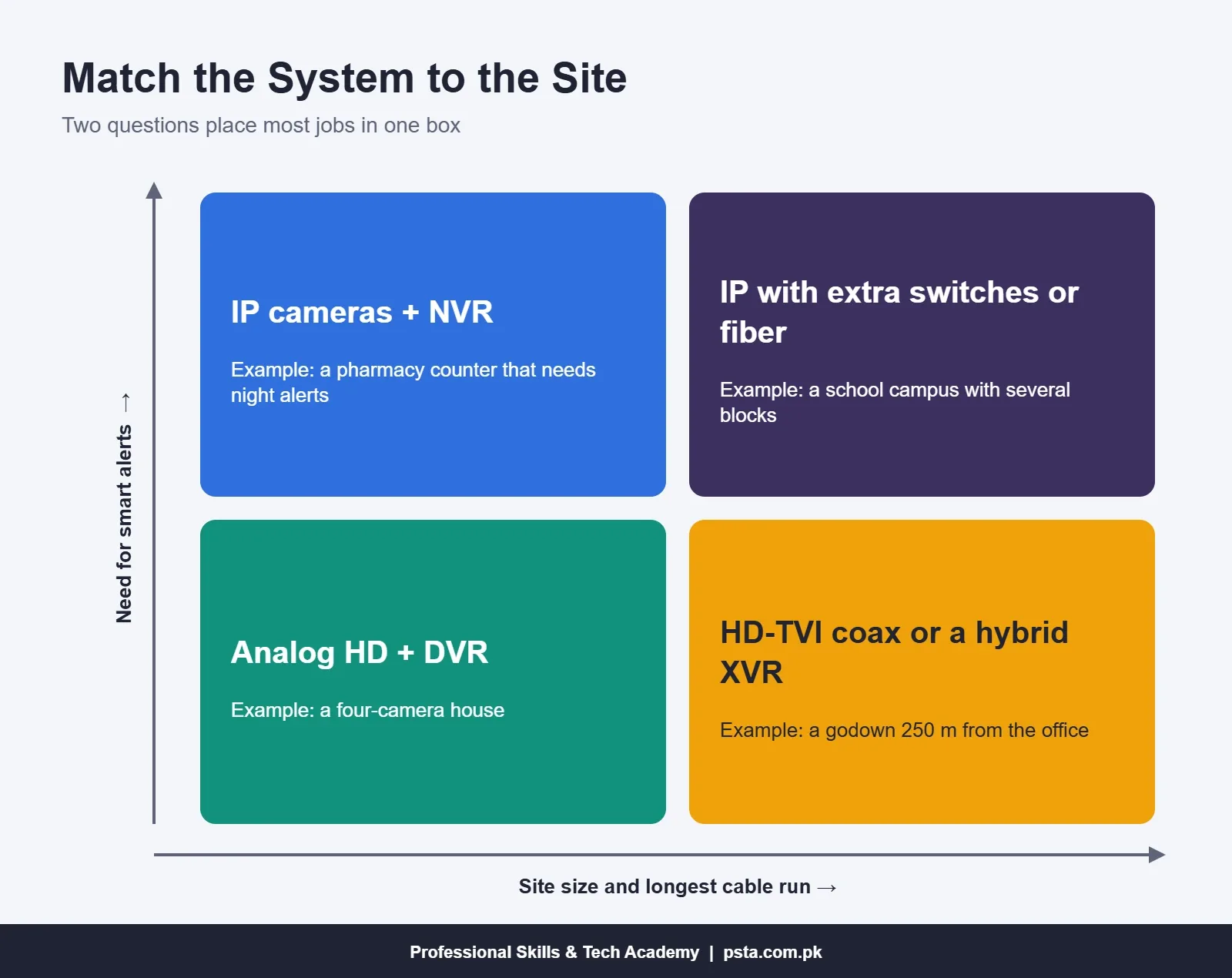Click the 'Need for smart alerts' axis label

124,508
